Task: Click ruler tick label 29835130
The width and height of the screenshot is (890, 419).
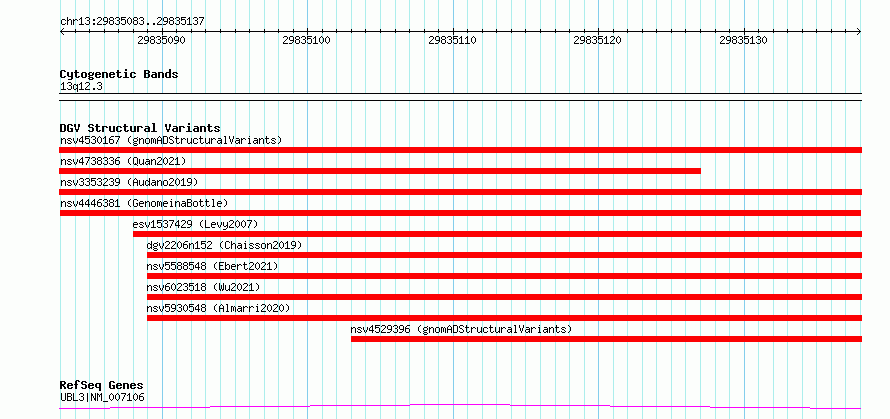Action: 743,40
